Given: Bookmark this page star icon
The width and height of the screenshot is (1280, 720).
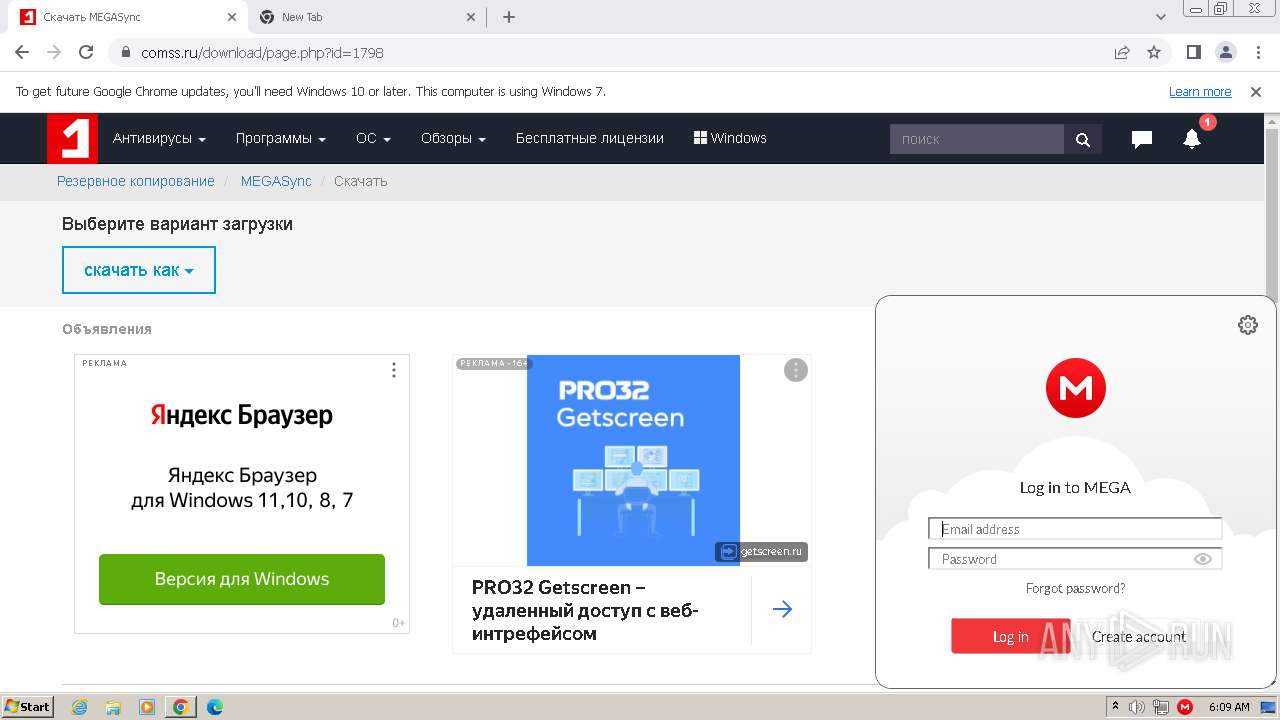Looking at the screenshot, I should point(1154,52).
